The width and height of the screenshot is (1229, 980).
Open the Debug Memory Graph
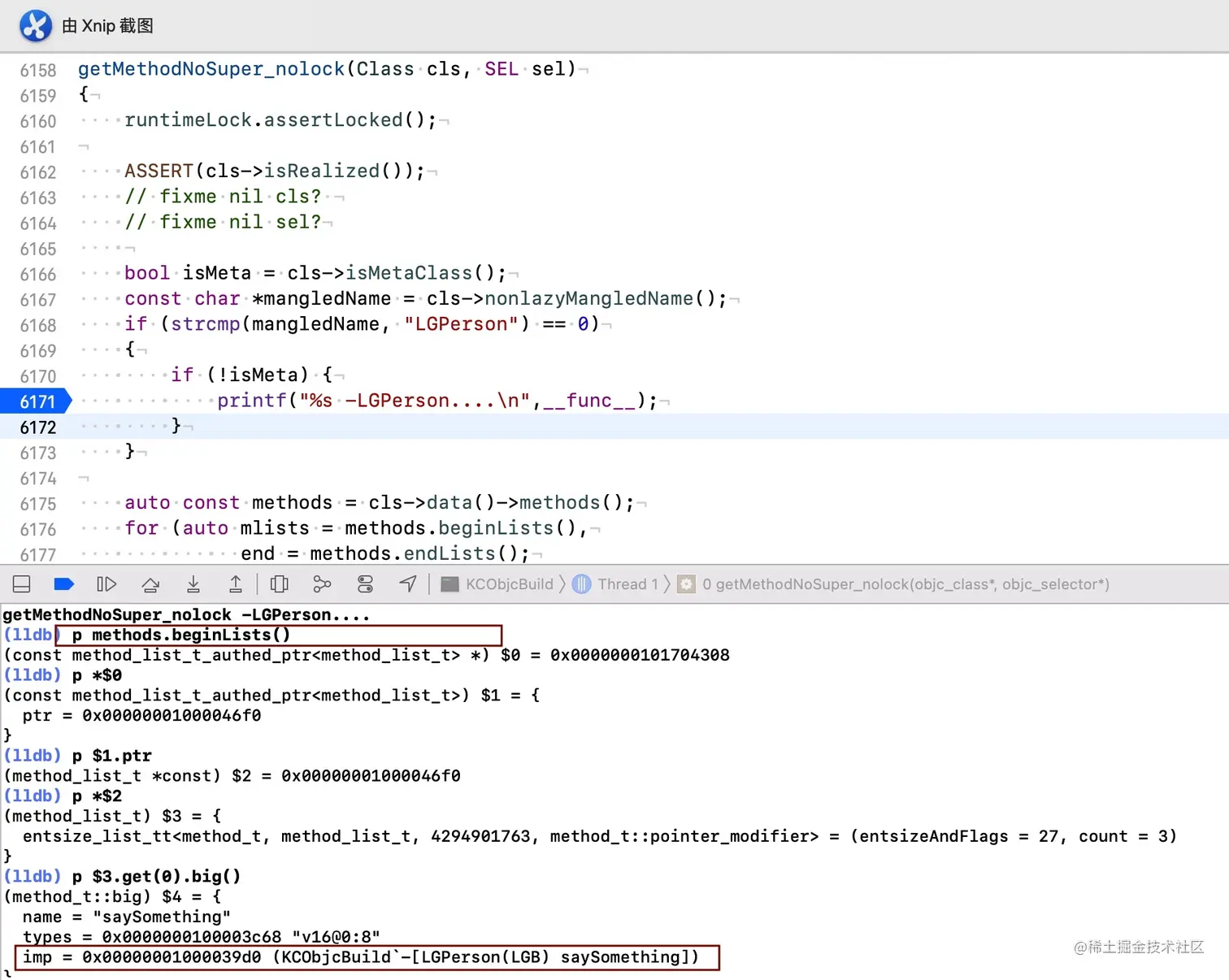322,583
